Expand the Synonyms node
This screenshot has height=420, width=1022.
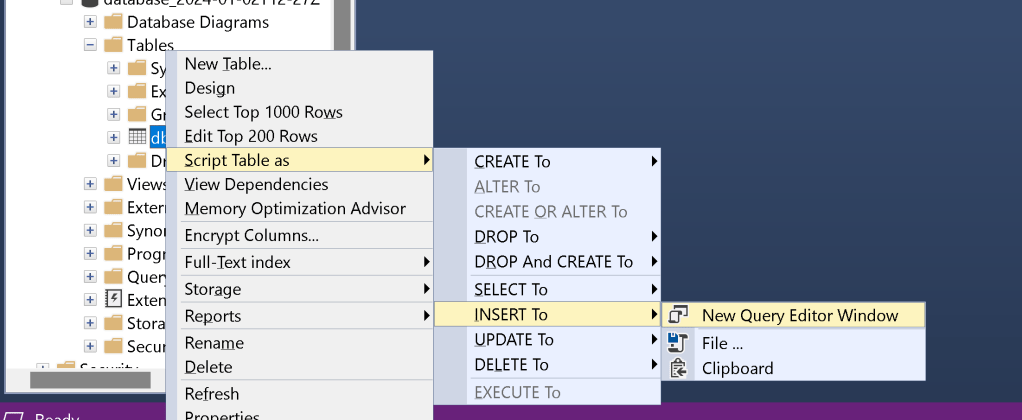click(90, 230)
